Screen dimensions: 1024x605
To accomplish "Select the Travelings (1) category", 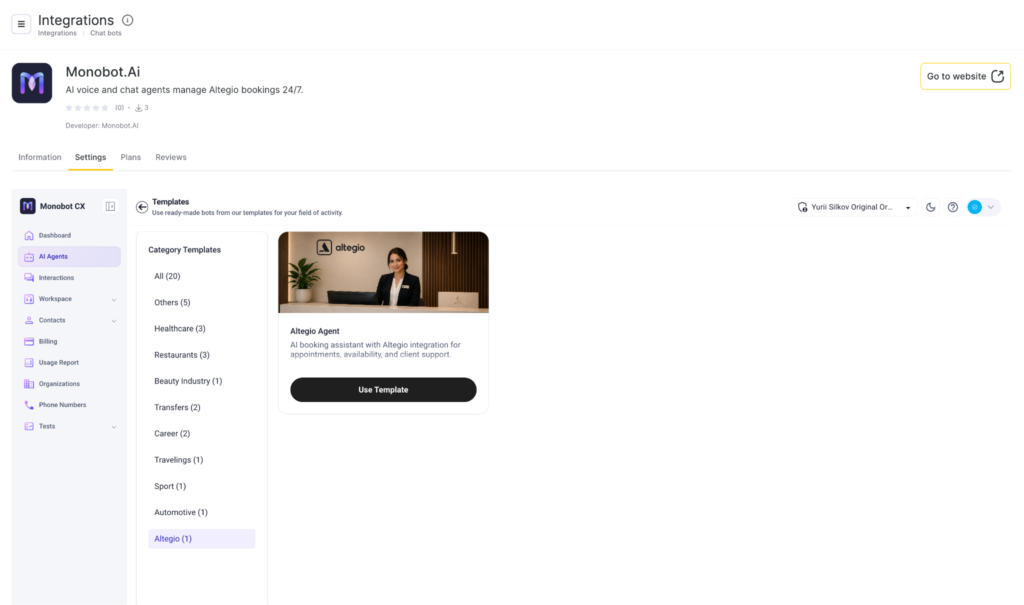I will point(201,460).
